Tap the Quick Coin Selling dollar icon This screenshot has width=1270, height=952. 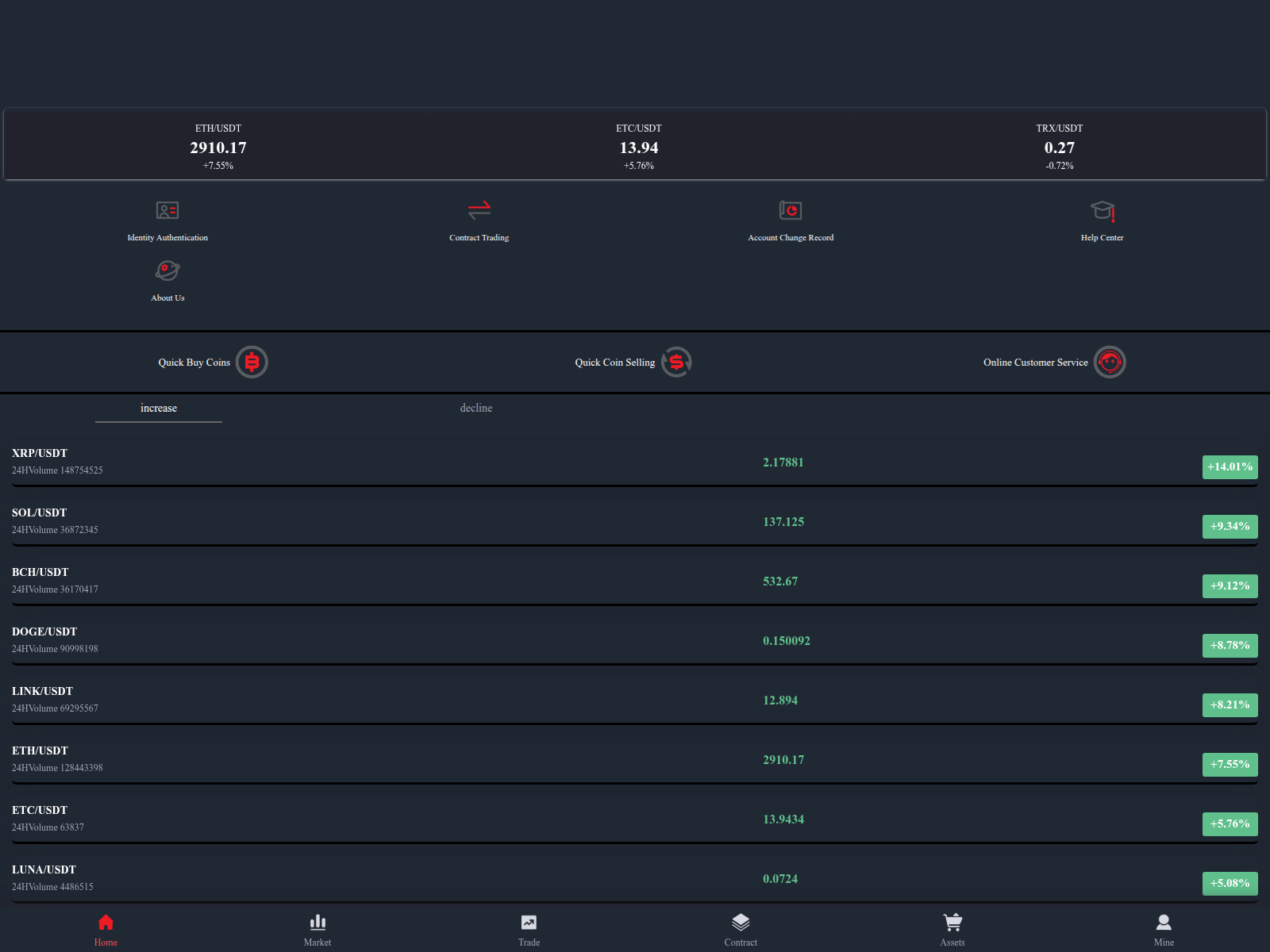676,363
